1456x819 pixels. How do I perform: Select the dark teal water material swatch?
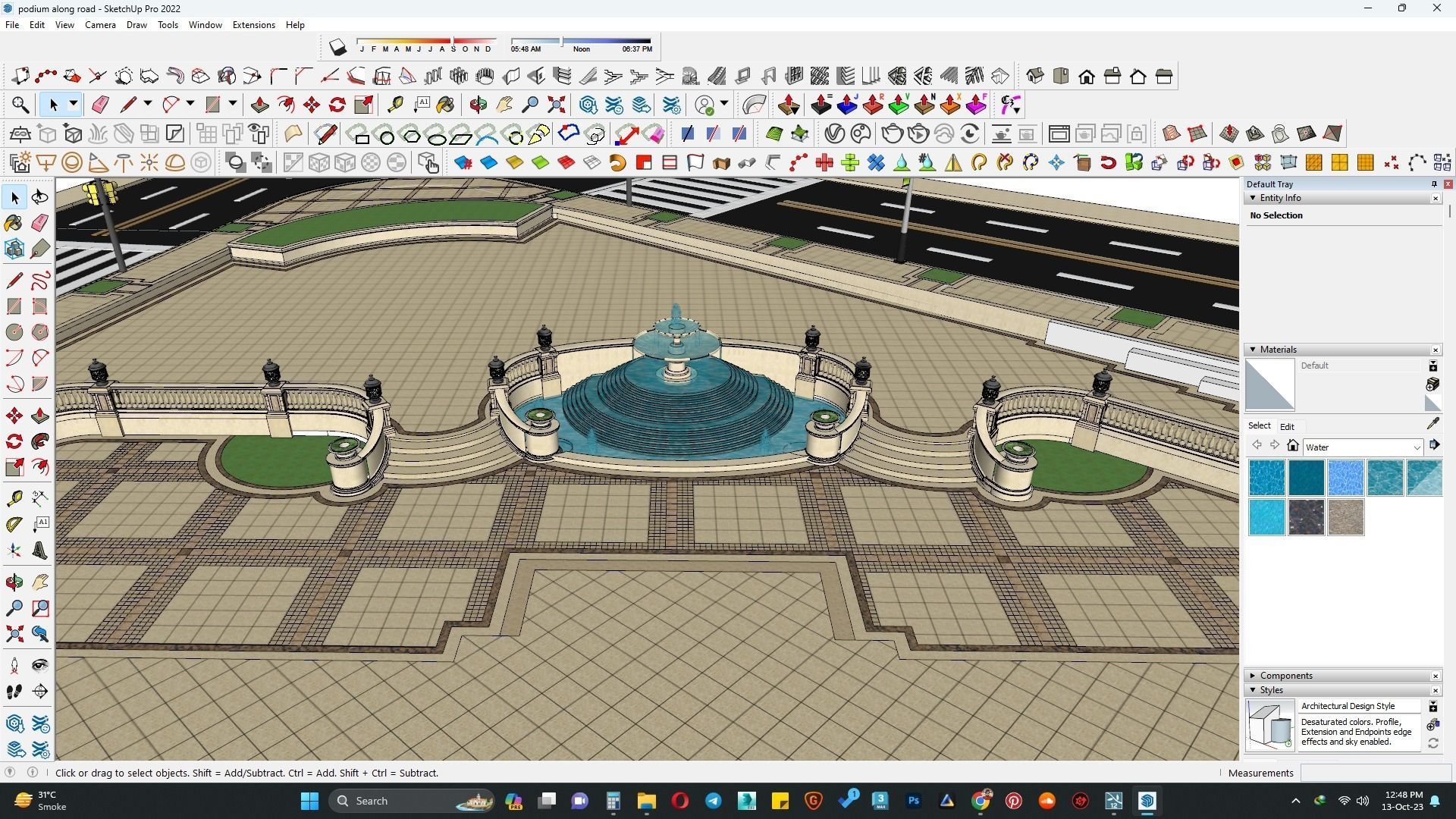1306,478
